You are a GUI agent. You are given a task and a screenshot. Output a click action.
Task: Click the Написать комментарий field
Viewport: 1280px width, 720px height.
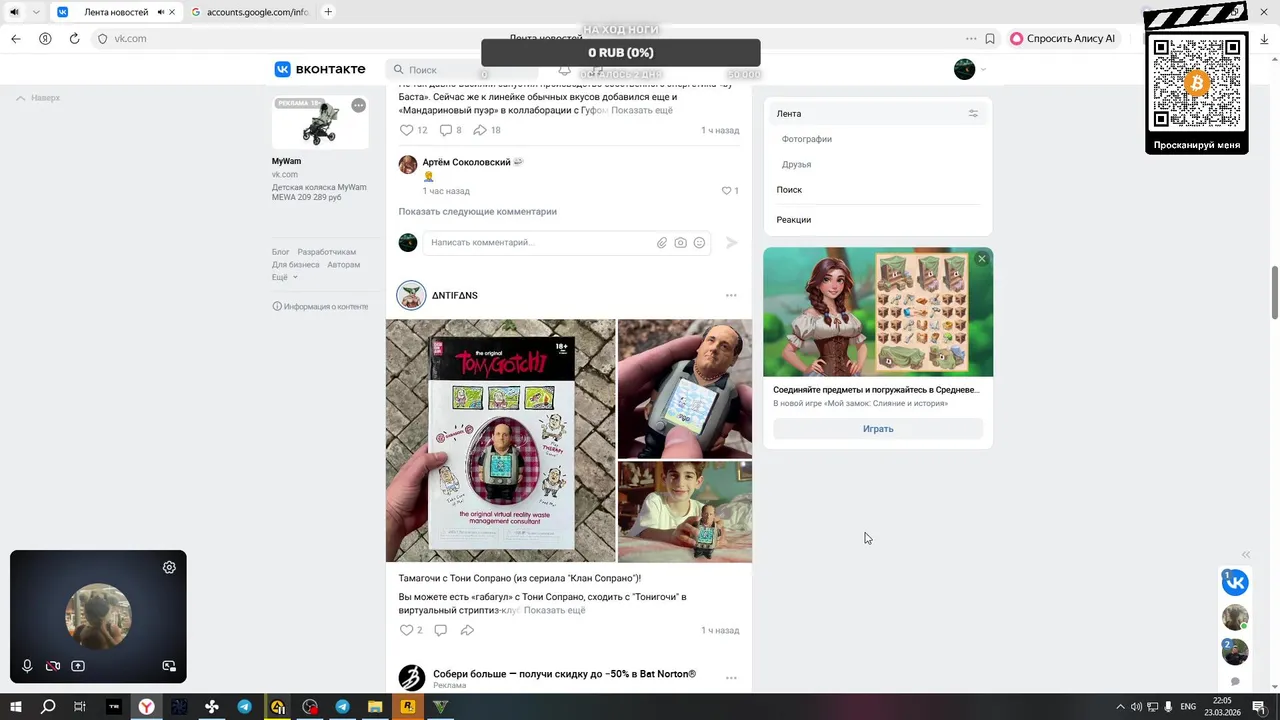[540, 243]
